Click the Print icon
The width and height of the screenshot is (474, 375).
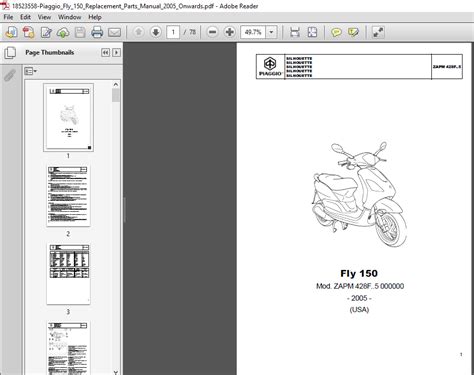[97, 32]
